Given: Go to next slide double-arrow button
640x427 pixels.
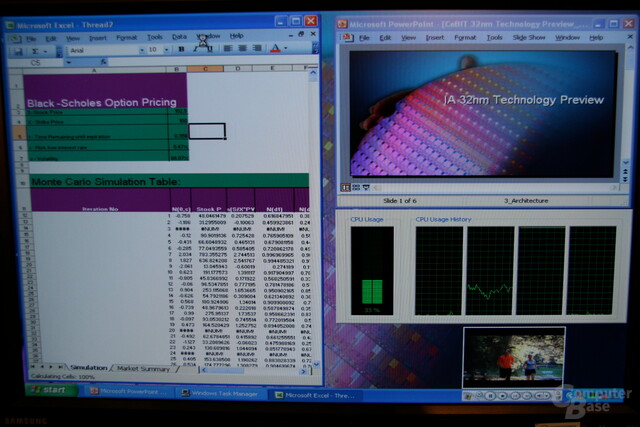Looking at the screenshot, I should click(x=625, y=179).
